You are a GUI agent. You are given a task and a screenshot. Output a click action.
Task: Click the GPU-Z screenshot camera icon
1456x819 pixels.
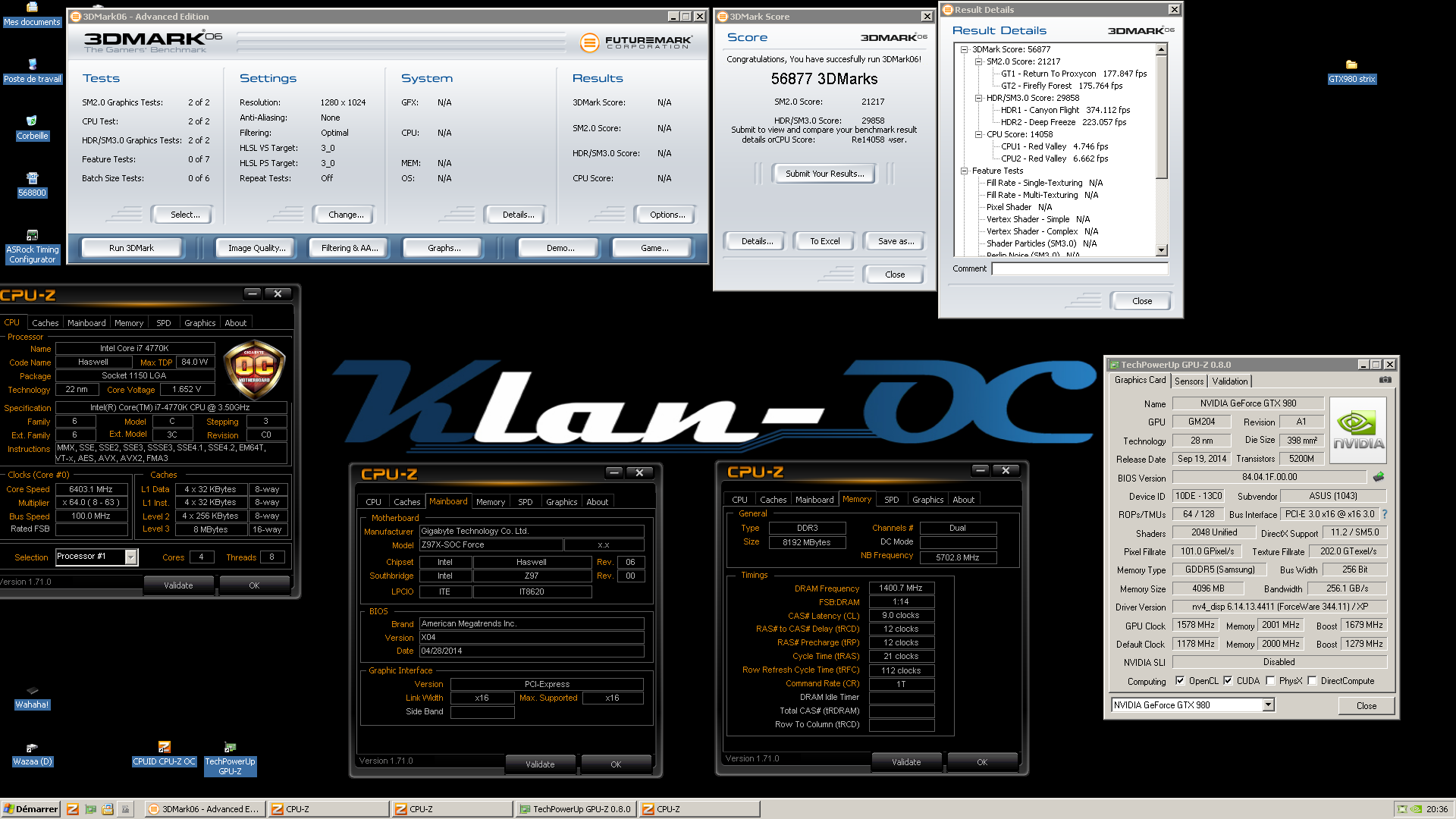(x=1385, y=380)
